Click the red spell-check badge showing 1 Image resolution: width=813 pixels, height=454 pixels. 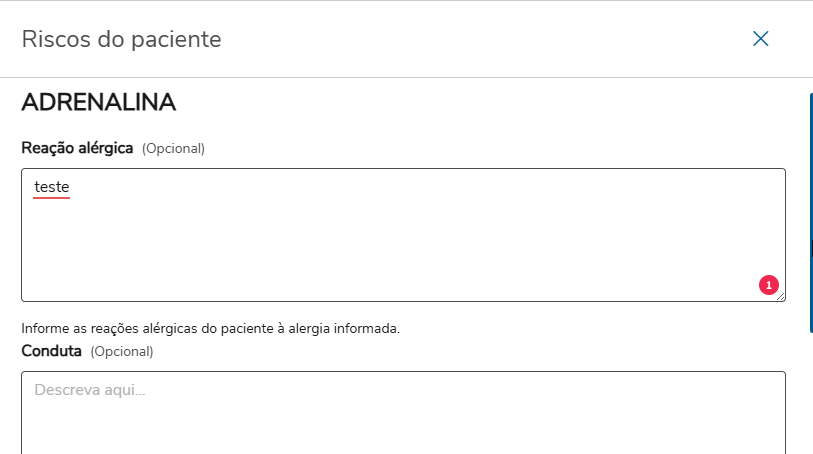click(x=768, y=285)
